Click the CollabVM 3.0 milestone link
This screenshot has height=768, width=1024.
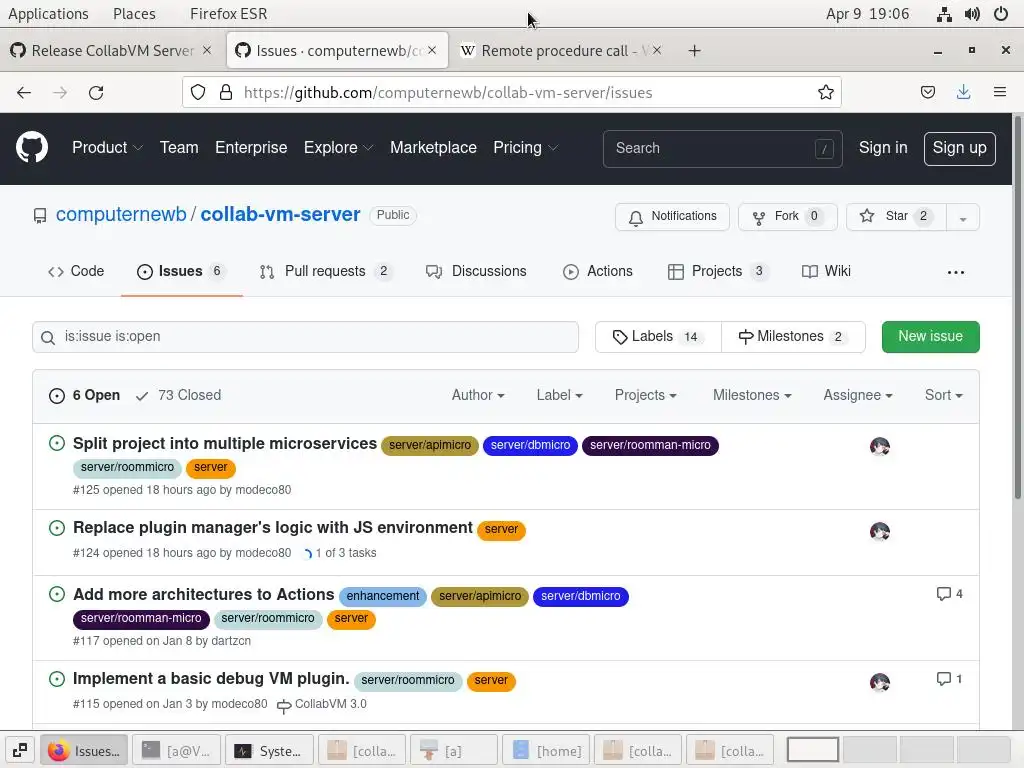tap(322, 705)
